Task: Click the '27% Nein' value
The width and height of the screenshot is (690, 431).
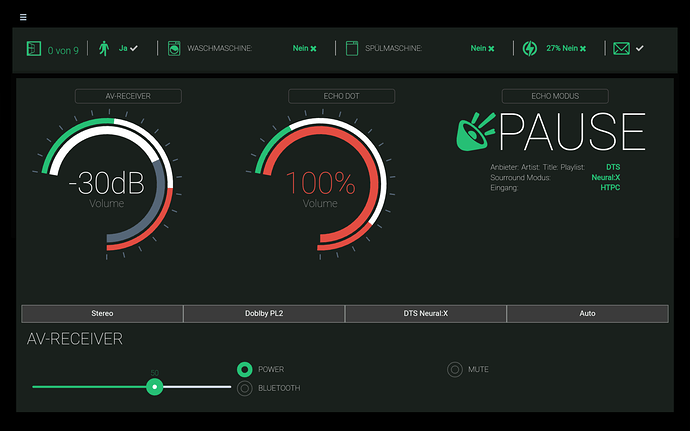Action: 562,48
